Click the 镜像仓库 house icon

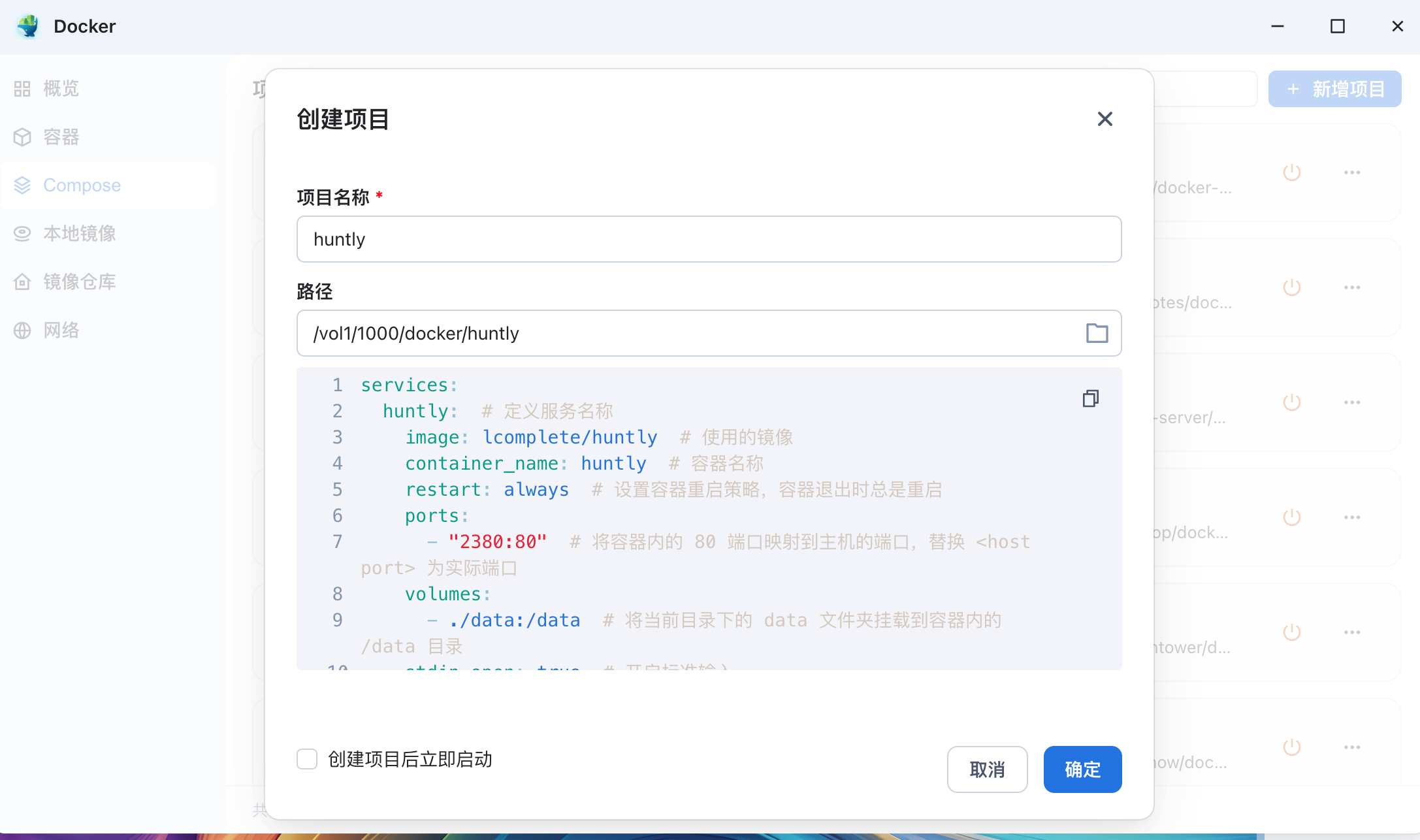tap(22, 282)
